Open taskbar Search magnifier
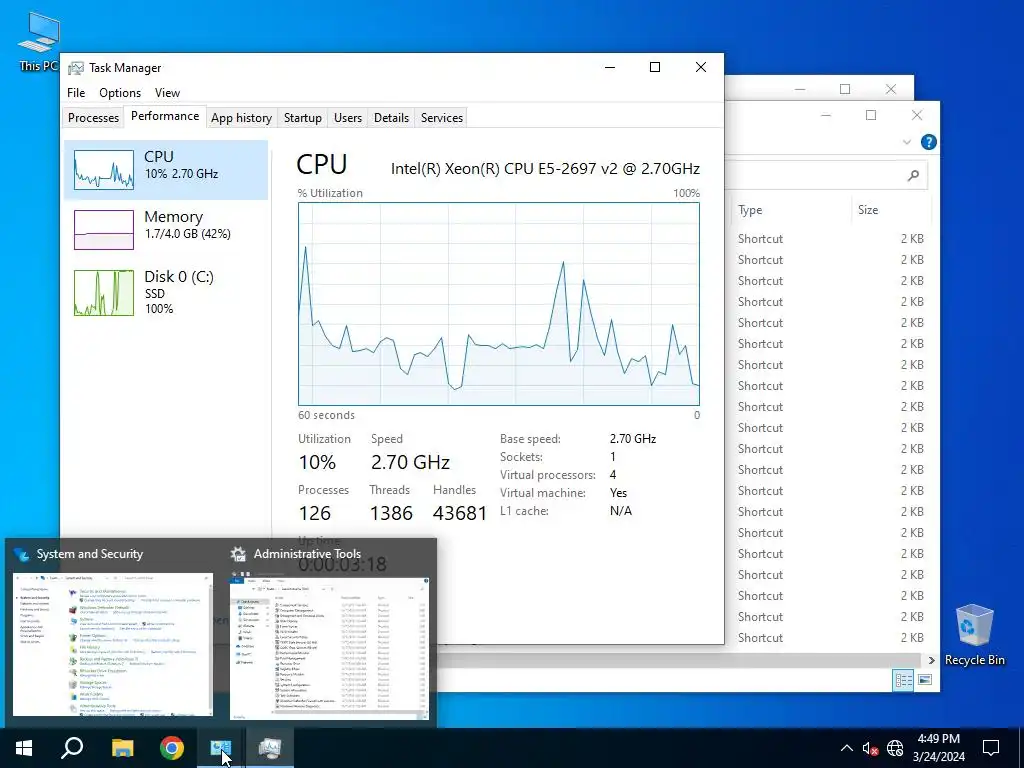 tap(72, 748)
